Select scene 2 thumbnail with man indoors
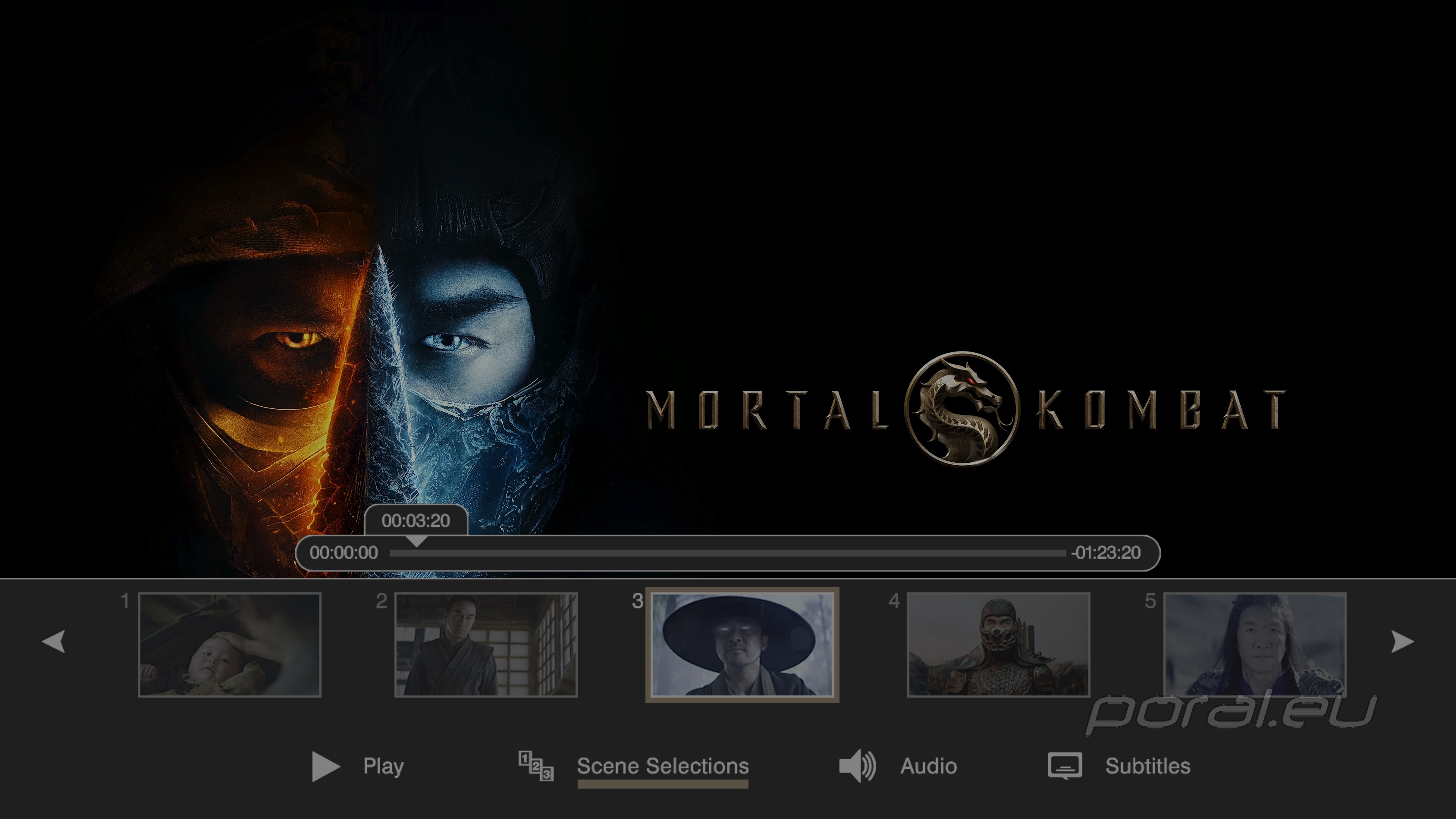Screen dimensions: 1456x819 (x=485, y=645)
